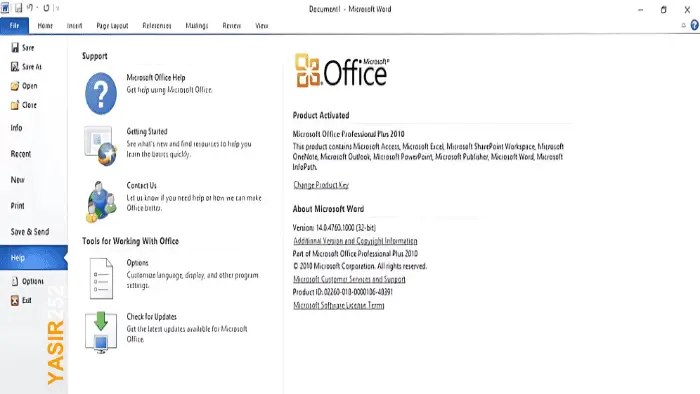Switch to the Mailings tab
This screenshot has width=700, height=394.
point(197,26)
